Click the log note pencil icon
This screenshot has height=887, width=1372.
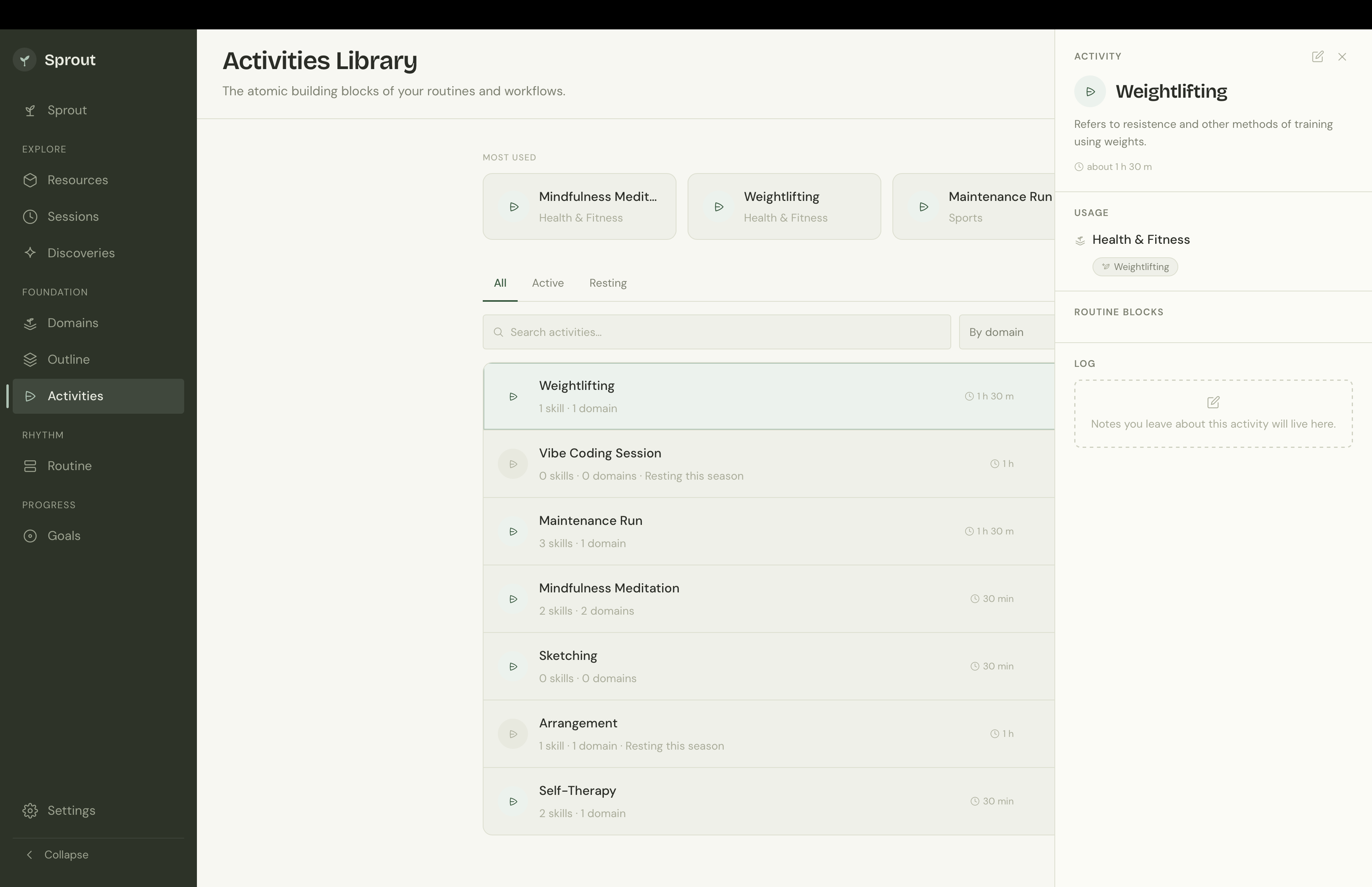pyautogui.click(x=1213, y=402)
